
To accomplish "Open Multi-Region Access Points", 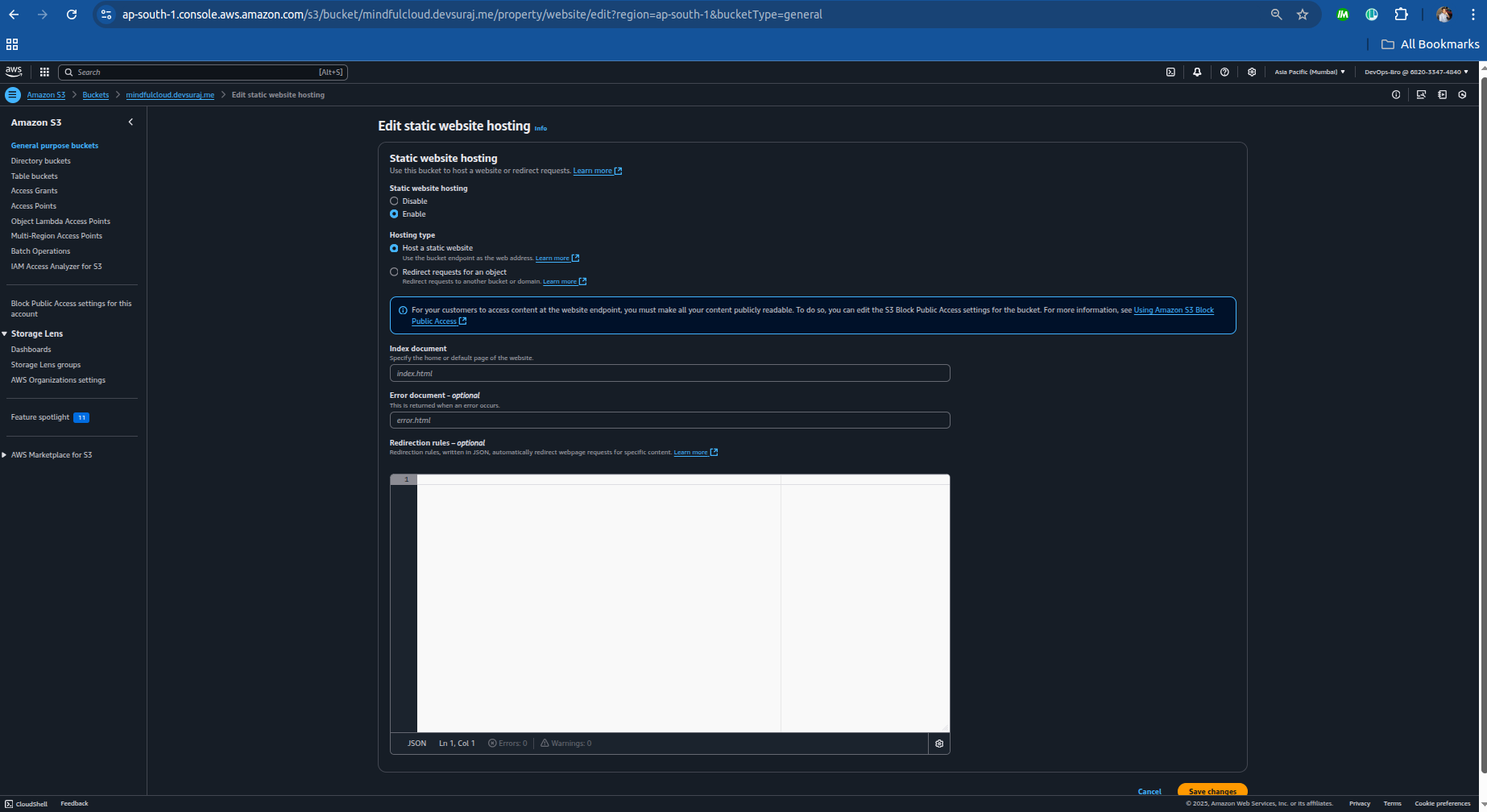I will [57, 236].
